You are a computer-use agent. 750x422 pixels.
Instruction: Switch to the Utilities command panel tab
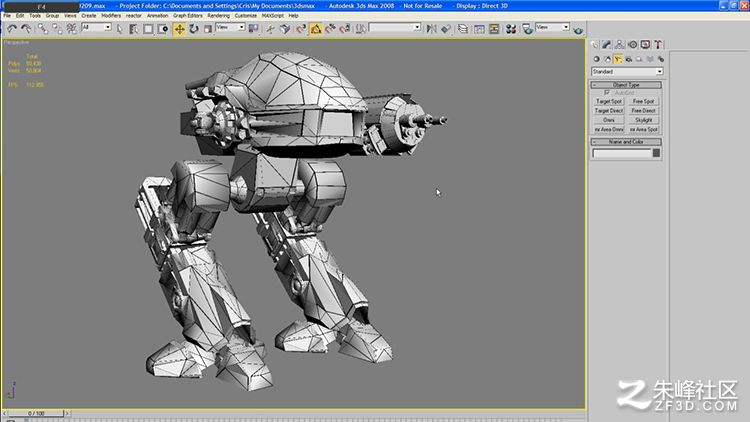coord(658,45)
